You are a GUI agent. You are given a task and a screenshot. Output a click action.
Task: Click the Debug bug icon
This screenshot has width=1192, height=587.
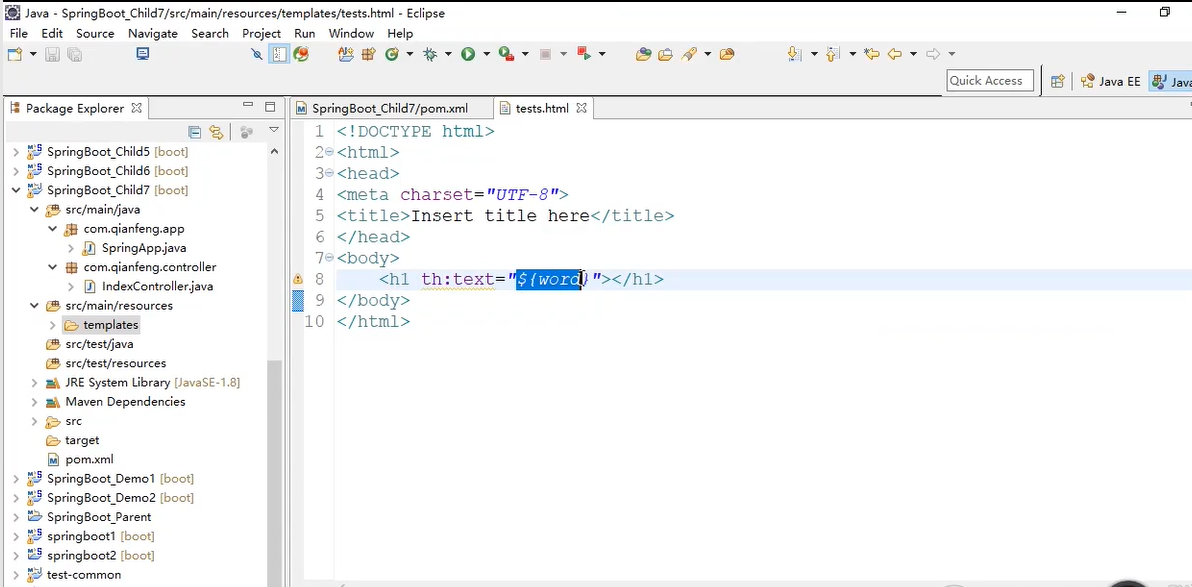[x=430, y=54]
